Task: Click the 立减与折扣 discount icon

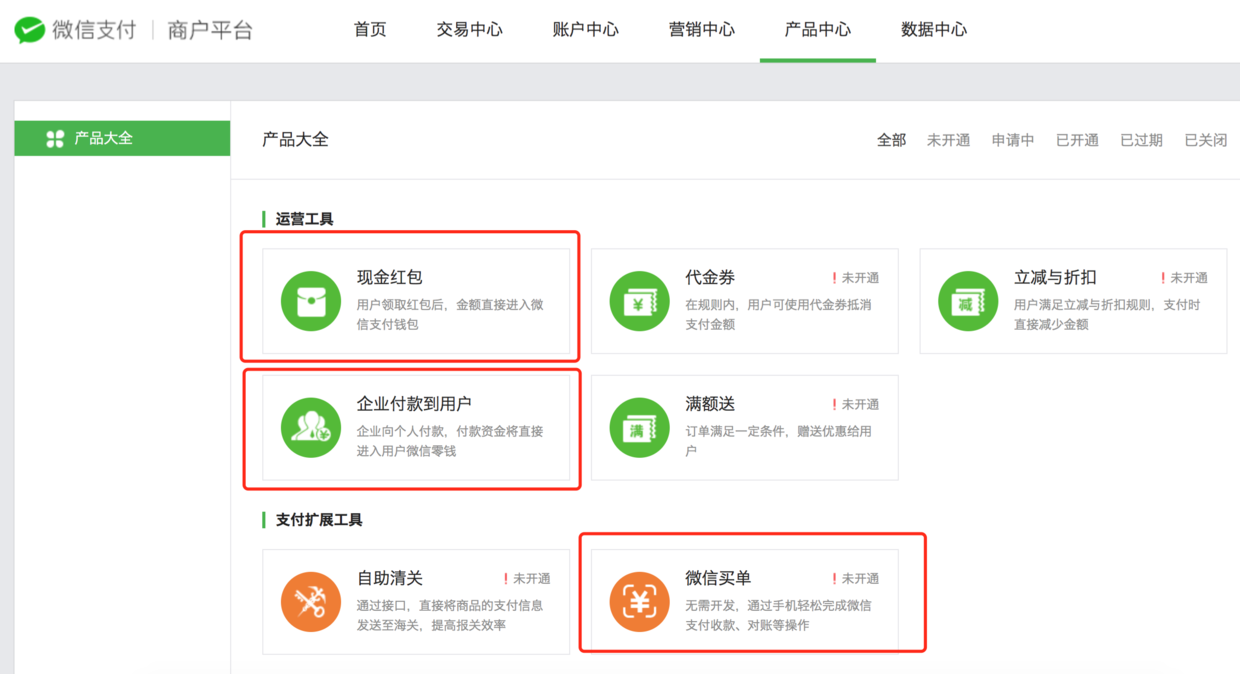Action: point(968,301)
